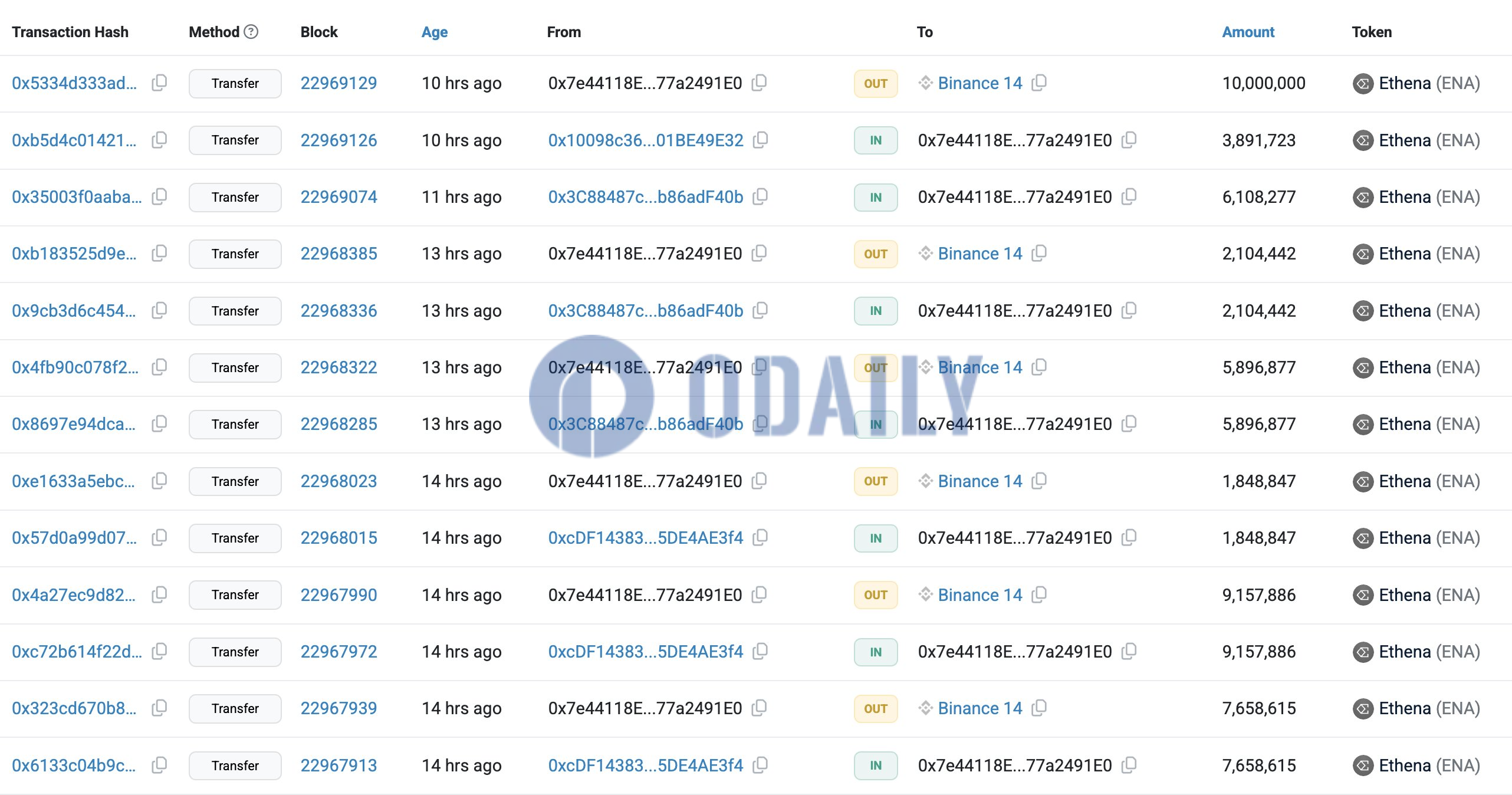
Task: Copy Binance 14 address in block 22969129 row
Action: point(1039,83)
